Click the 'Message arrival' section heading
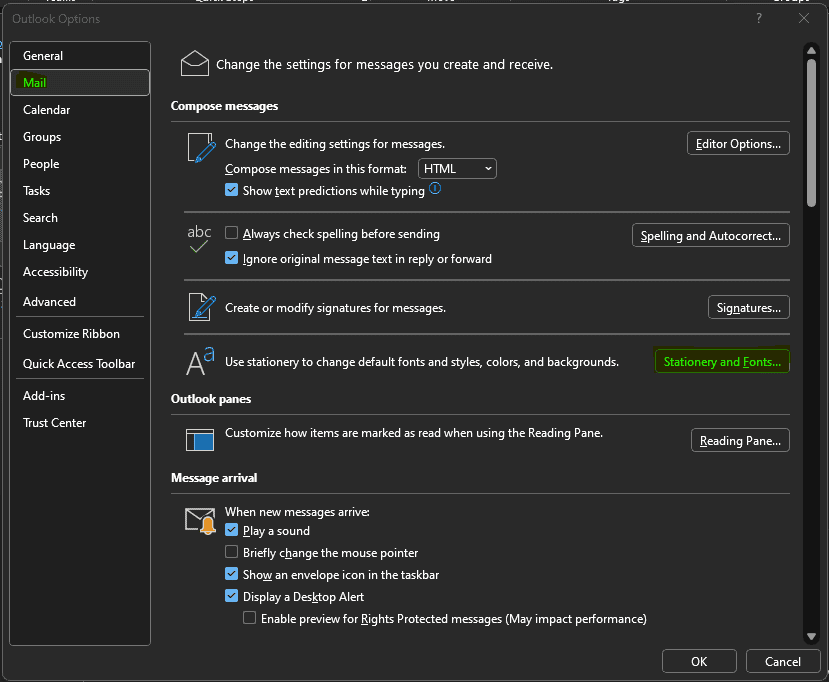This screenshot has height=682, width=829. click(214, 477)
